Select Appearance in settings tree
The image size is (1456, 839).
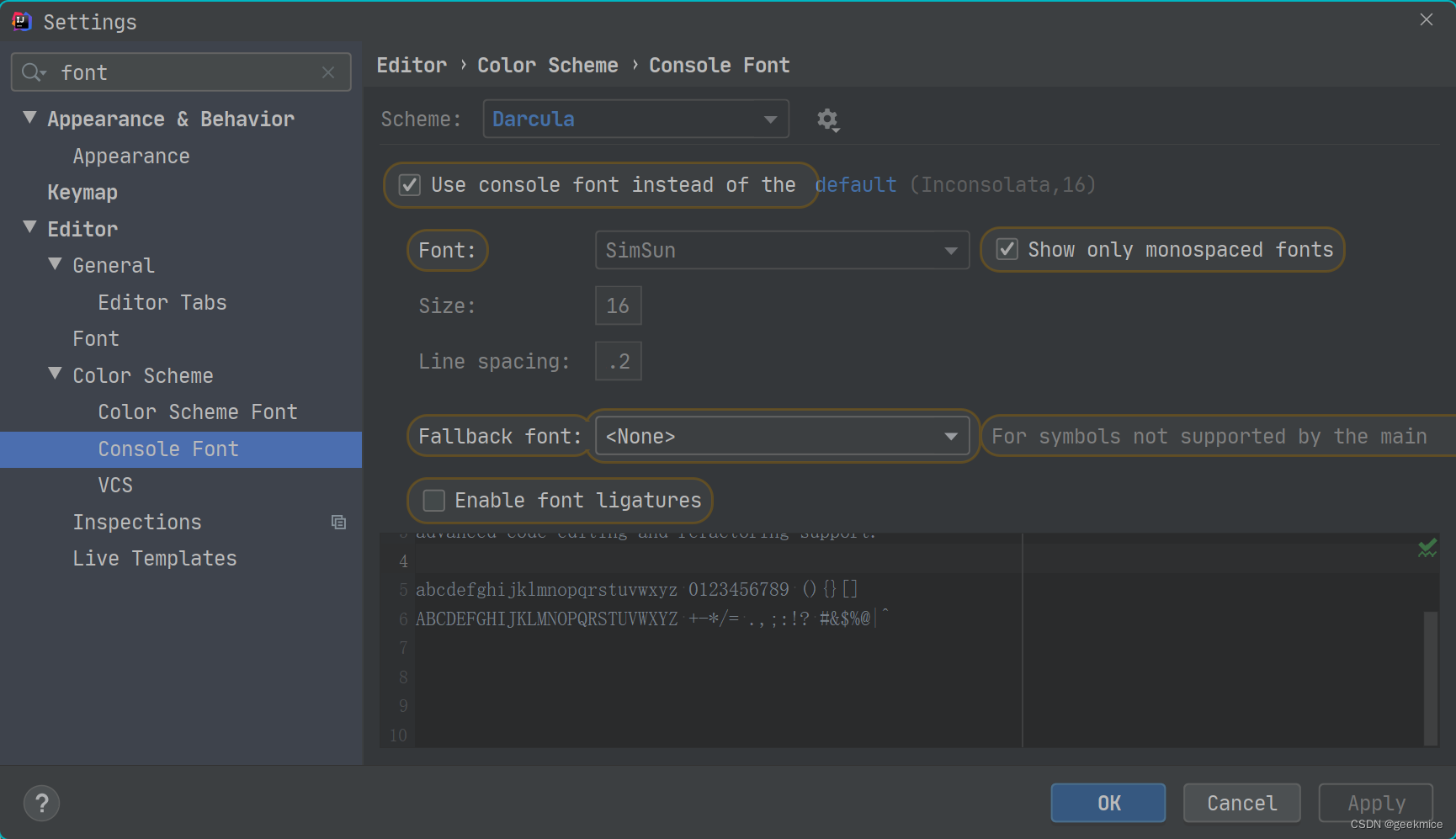[131, 157]
